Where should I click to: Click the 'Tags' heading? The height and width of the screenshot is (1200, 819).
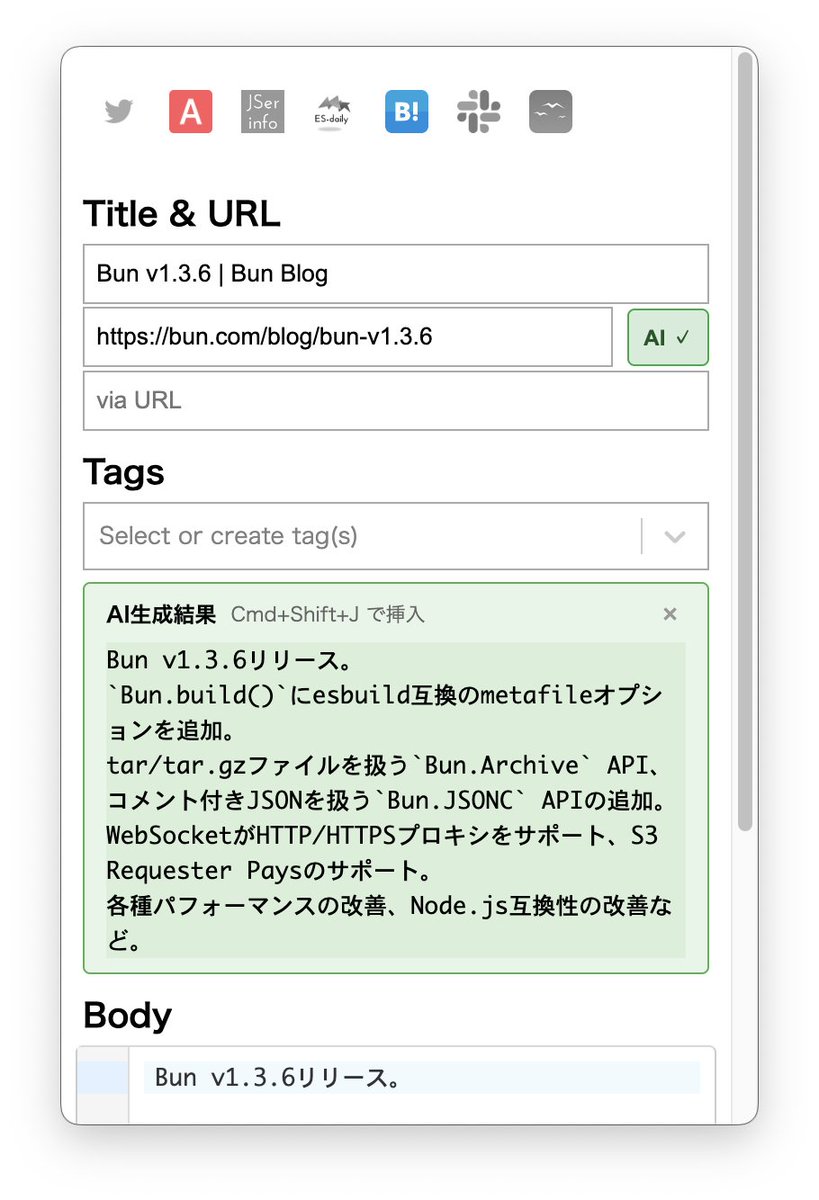(124, 472)
